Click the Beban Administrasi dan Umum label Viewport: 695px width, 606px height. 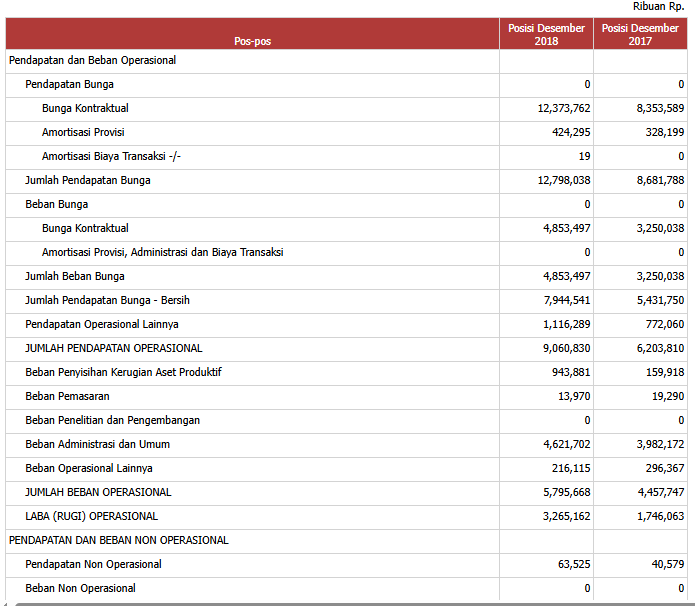95,444
